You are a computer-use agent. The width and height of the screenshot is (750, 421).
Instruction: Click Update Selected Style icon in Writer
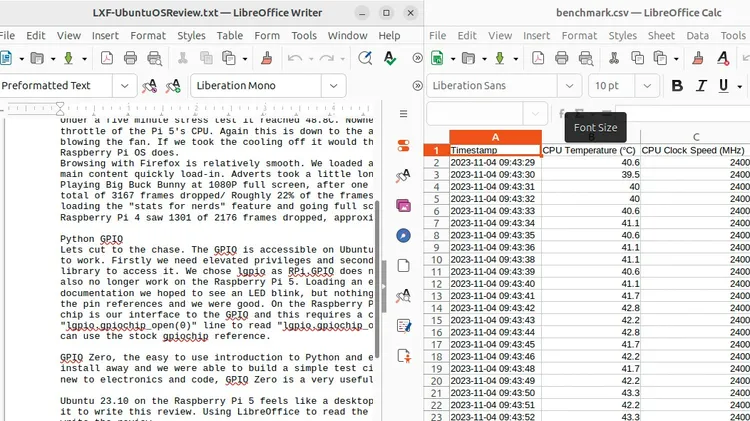tap(150, 86)
